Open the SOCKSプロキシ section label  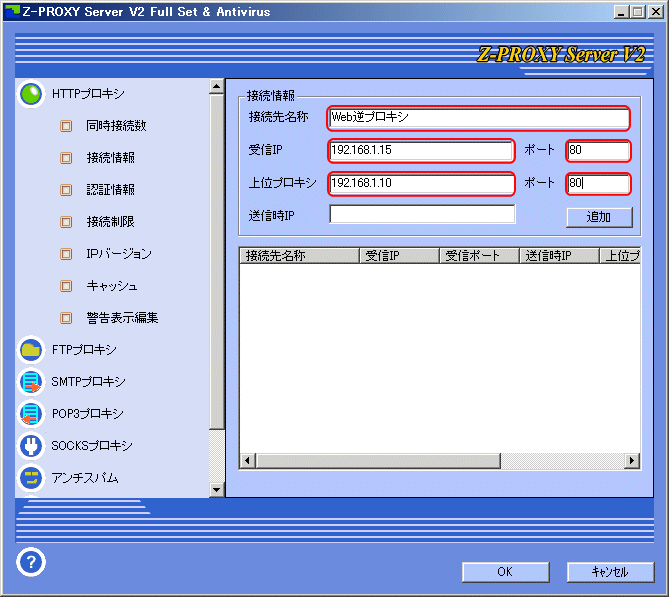tap(92, 446)
